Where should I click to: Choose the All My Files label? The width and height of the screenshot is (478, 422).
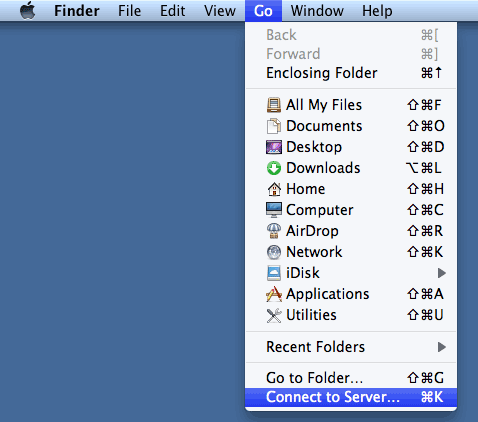pos(324,105)
